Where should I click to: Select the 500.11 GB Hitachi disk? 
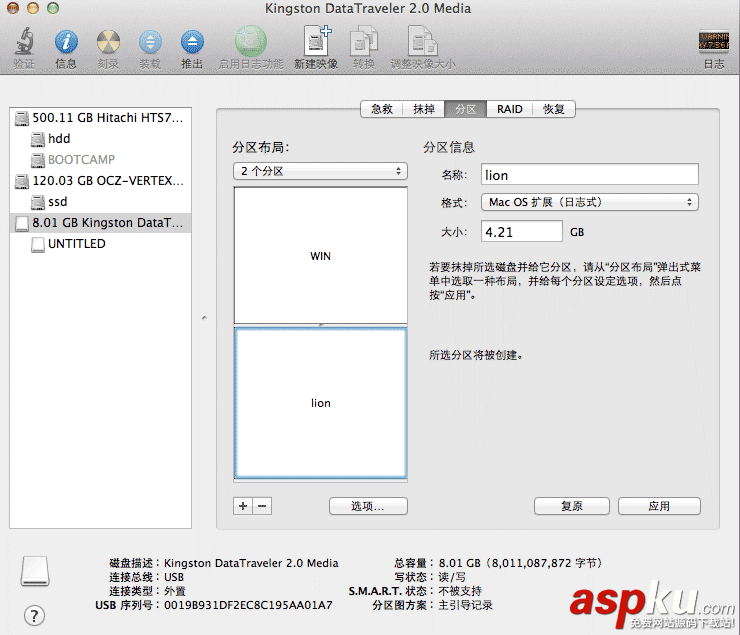coord(100,117)
